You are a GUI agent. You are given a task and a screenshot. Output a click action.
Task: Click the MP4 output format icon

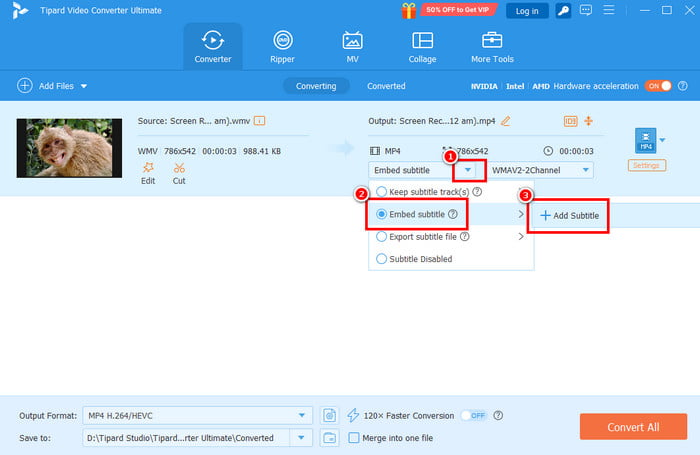[646, 140]
